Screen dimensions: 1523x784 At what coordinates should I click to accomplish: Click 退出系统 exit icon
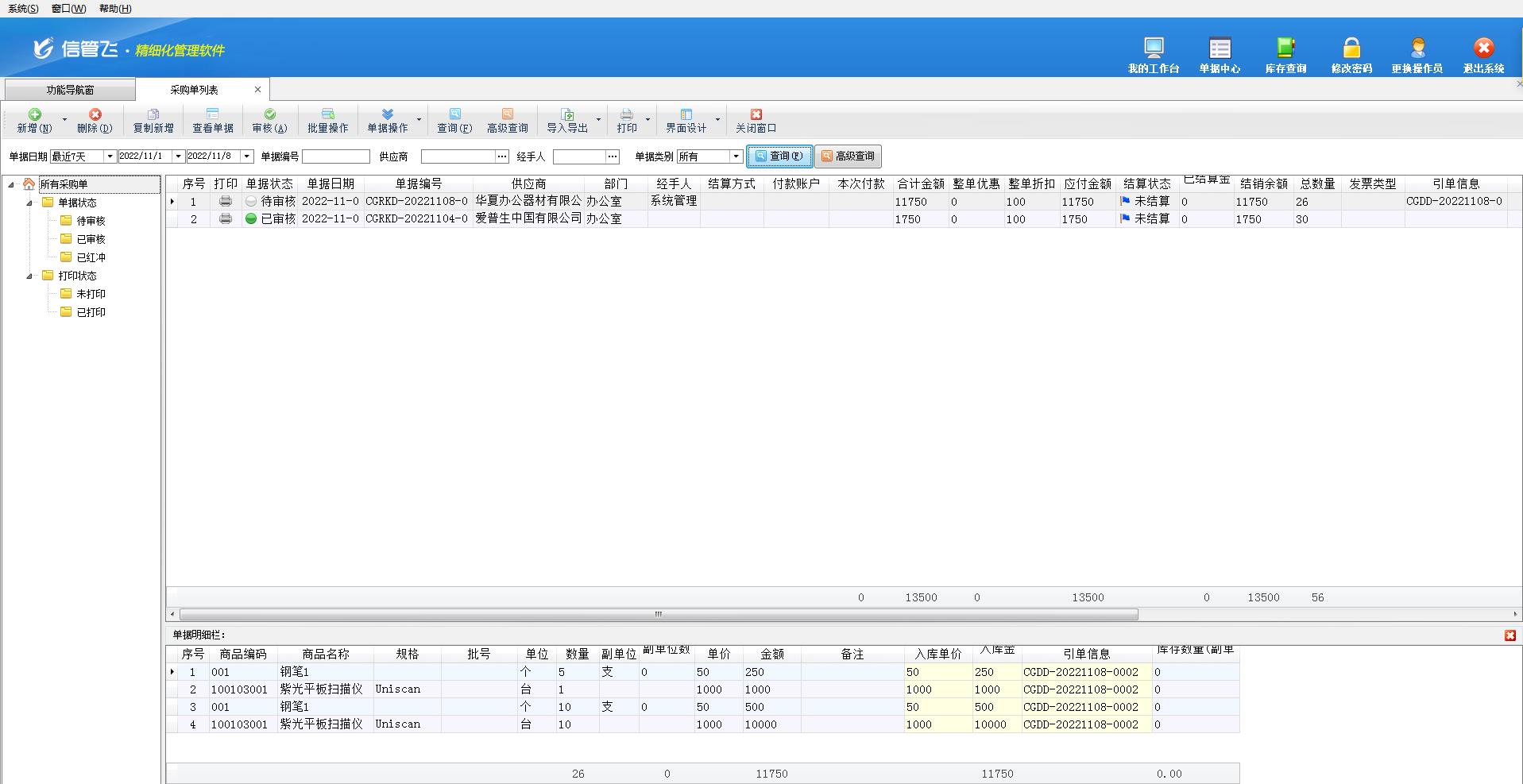coord(1483,48)
